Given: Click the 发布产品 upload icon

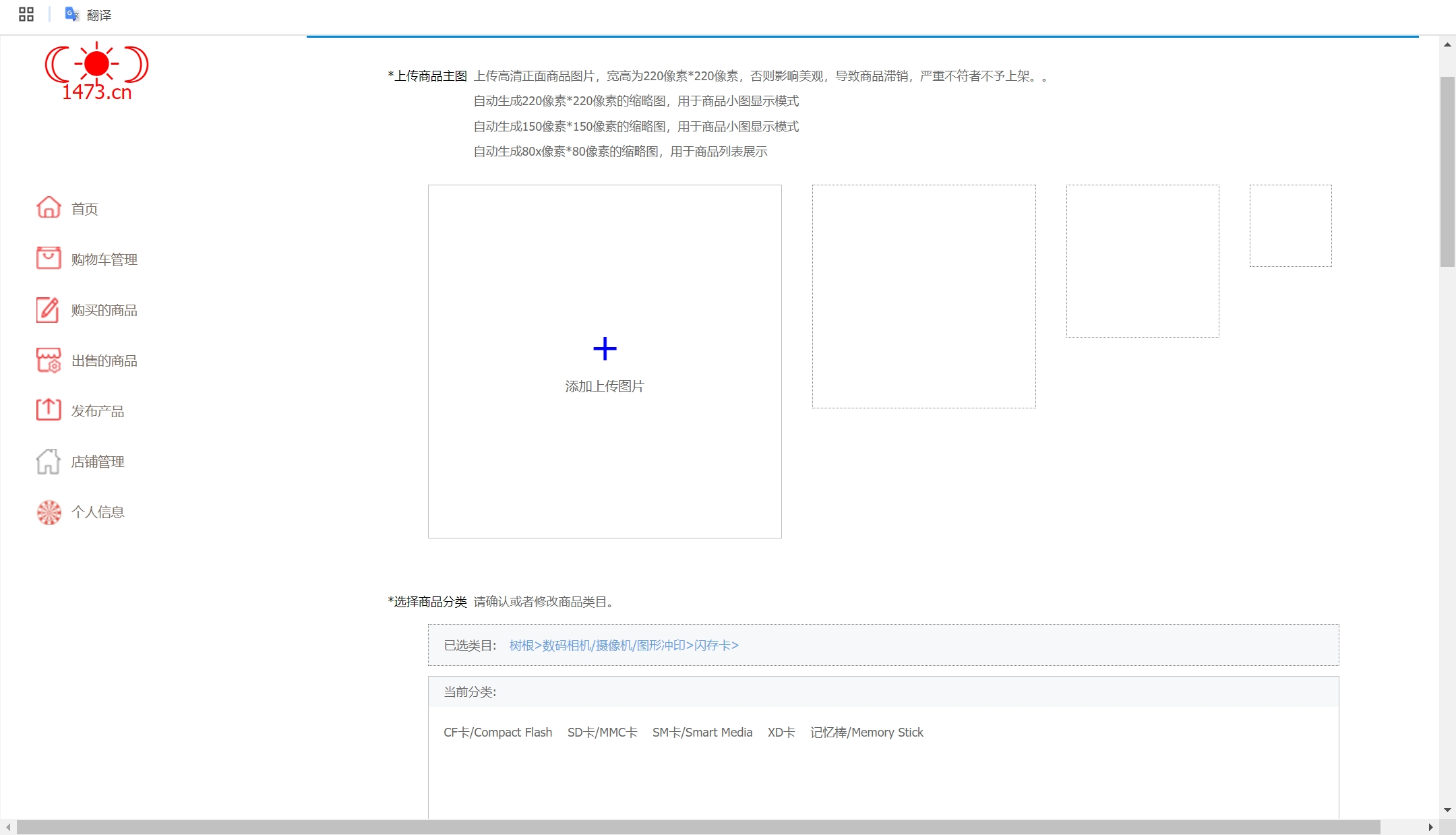Looking at the screenshot, I should 49,410.
